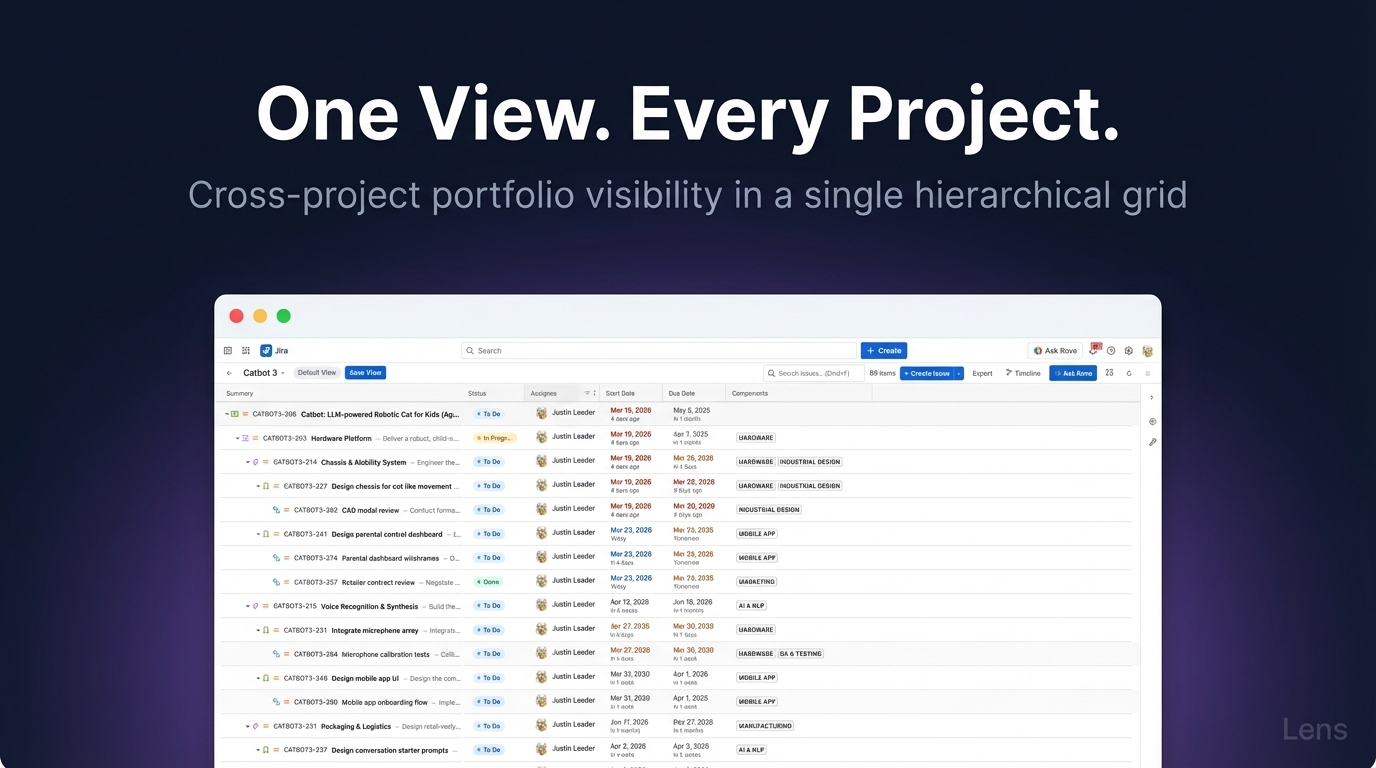Click the Done status pill on Retailer contract review
This screenshot has height=768, width=1376.
coord(488,581)
